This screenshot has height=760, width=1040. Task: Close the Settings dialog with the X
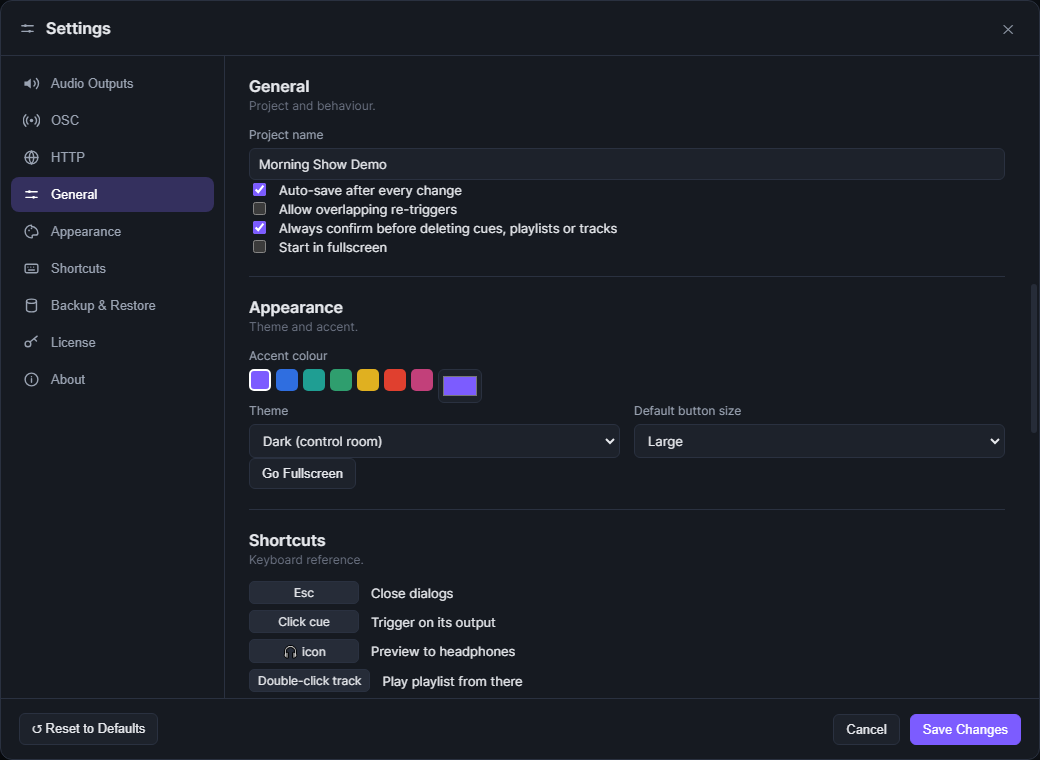pos(1008,29)
